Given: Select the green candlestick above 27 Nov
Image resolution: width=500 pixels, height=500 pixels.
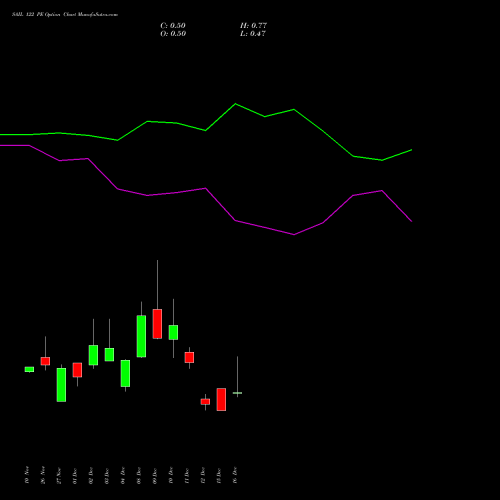Looking at the screenshot, I should tap(61, 385).
